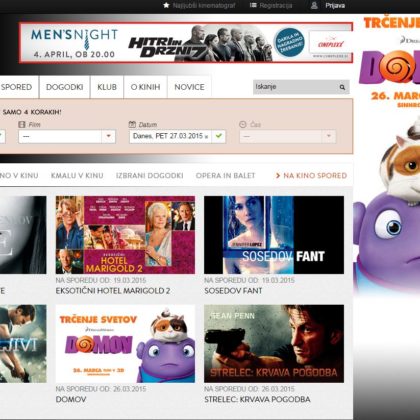Click the clock icon beside Čas
The image size is (420, 420).
coord(243,125)
